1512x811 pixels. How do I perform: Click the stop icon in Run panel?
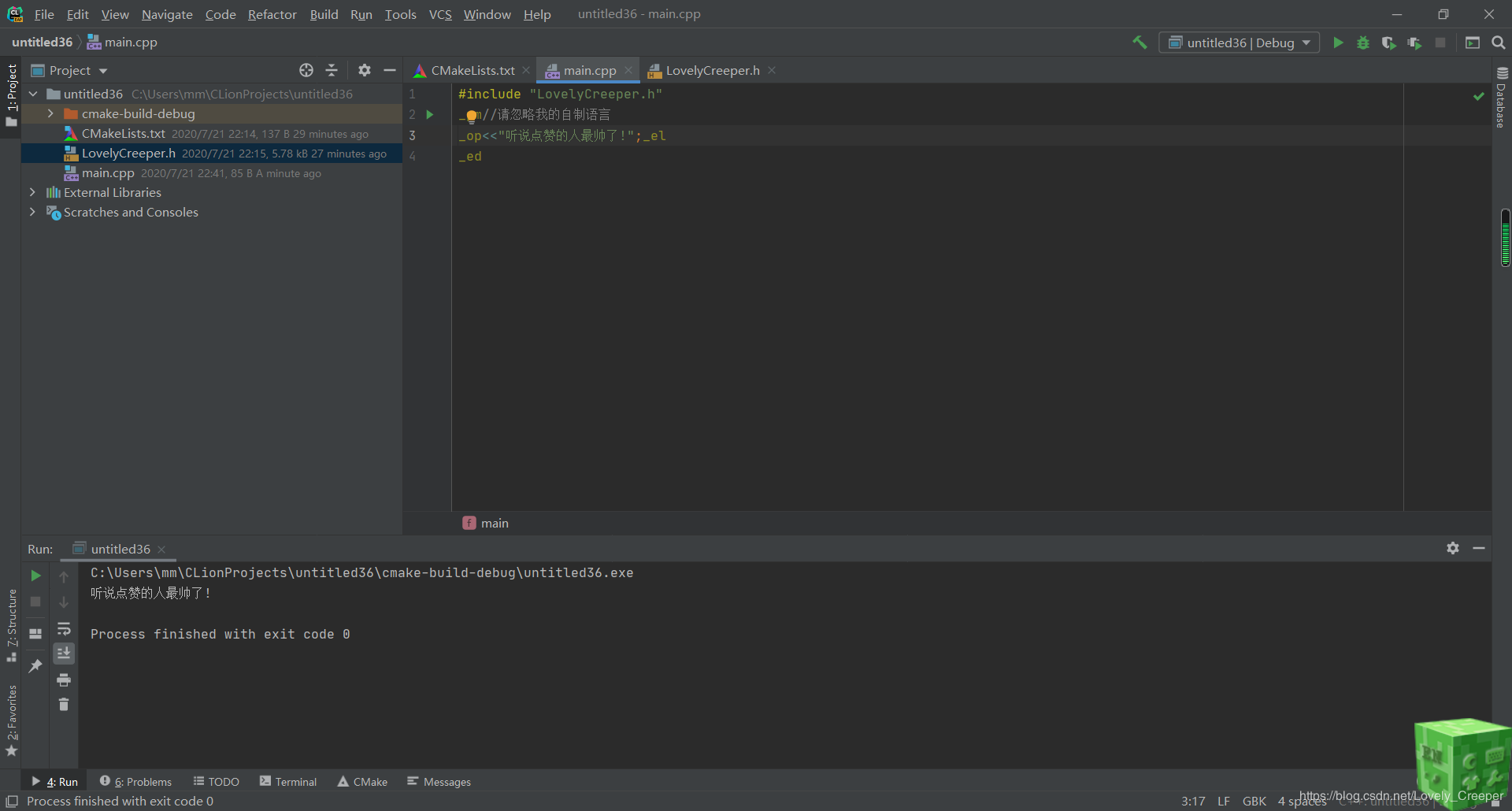35,602
